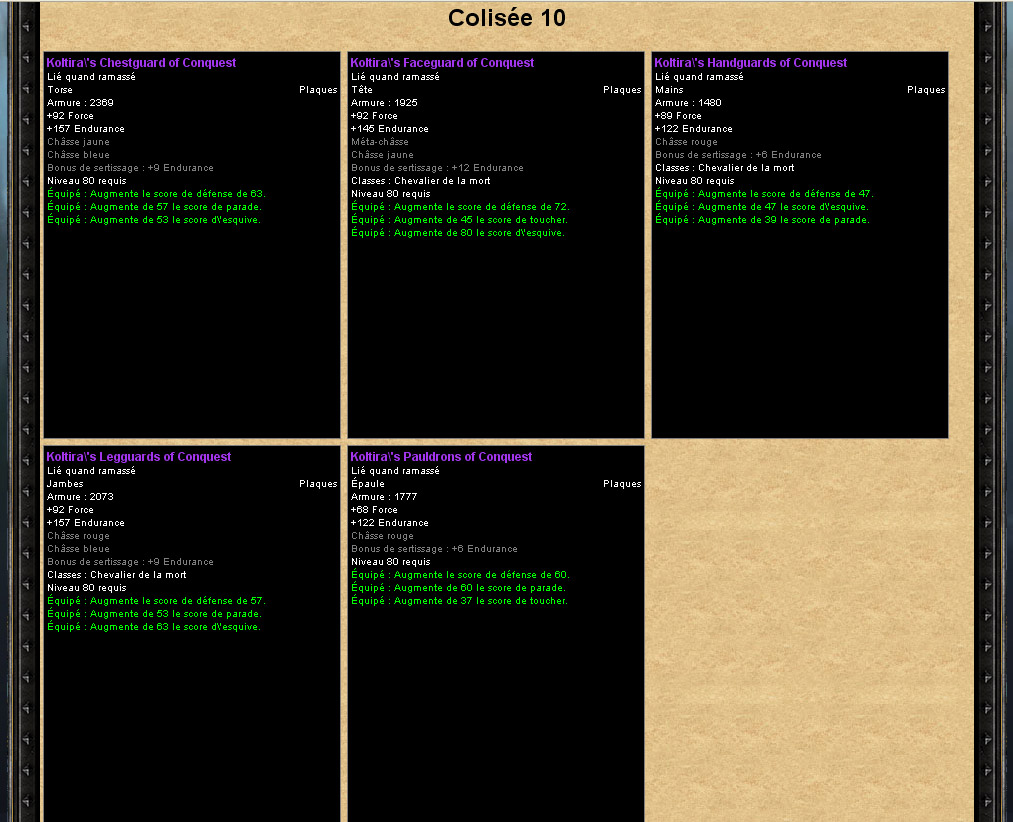This screenshot has height=822, width=1013.
Task: Click 'Bonus de sertissage : +6 Endurance' in Handguards card
Action: (x=738, y=155)
